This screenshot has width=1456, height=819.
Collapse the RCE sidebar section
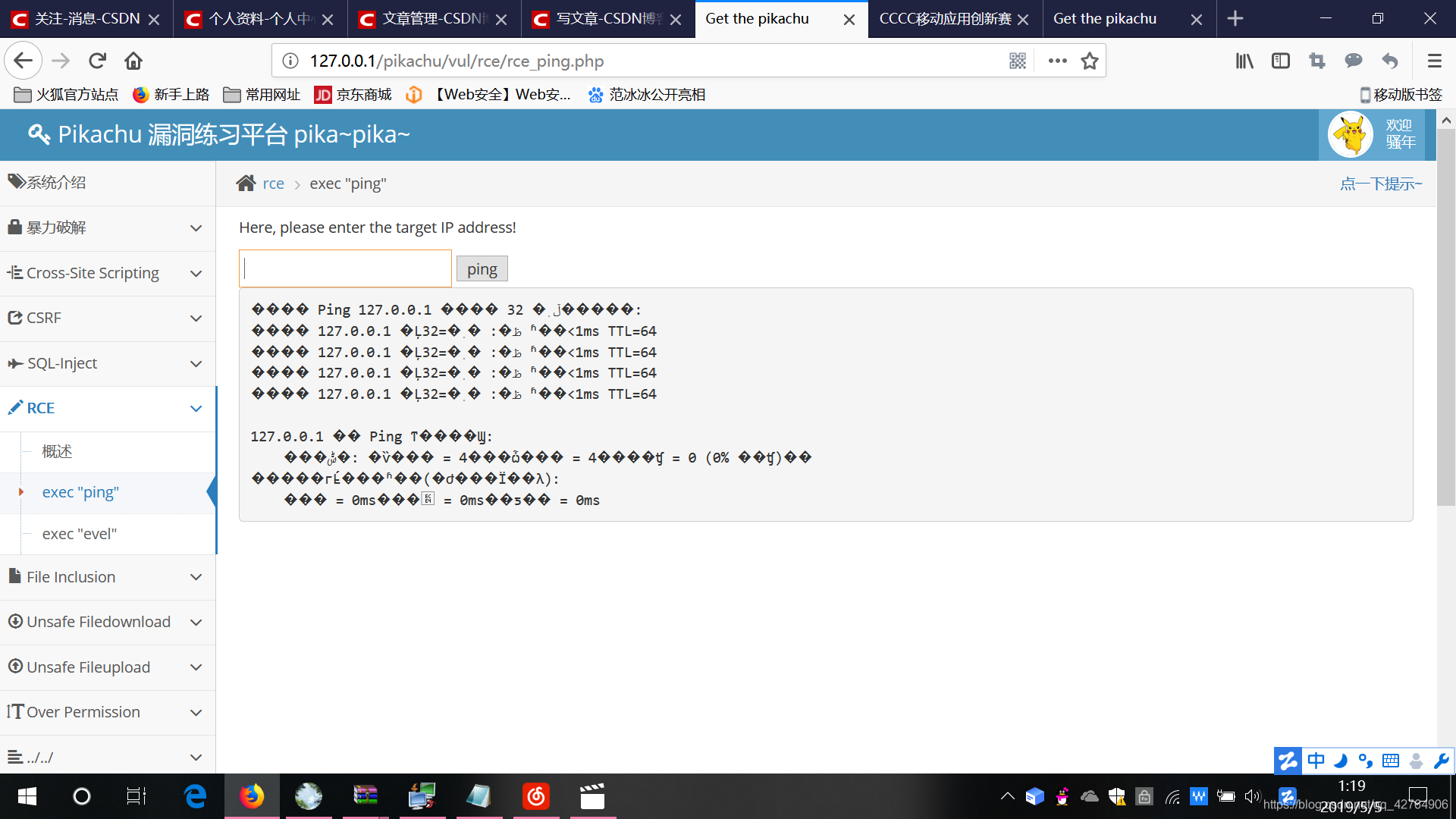[108, 408]
